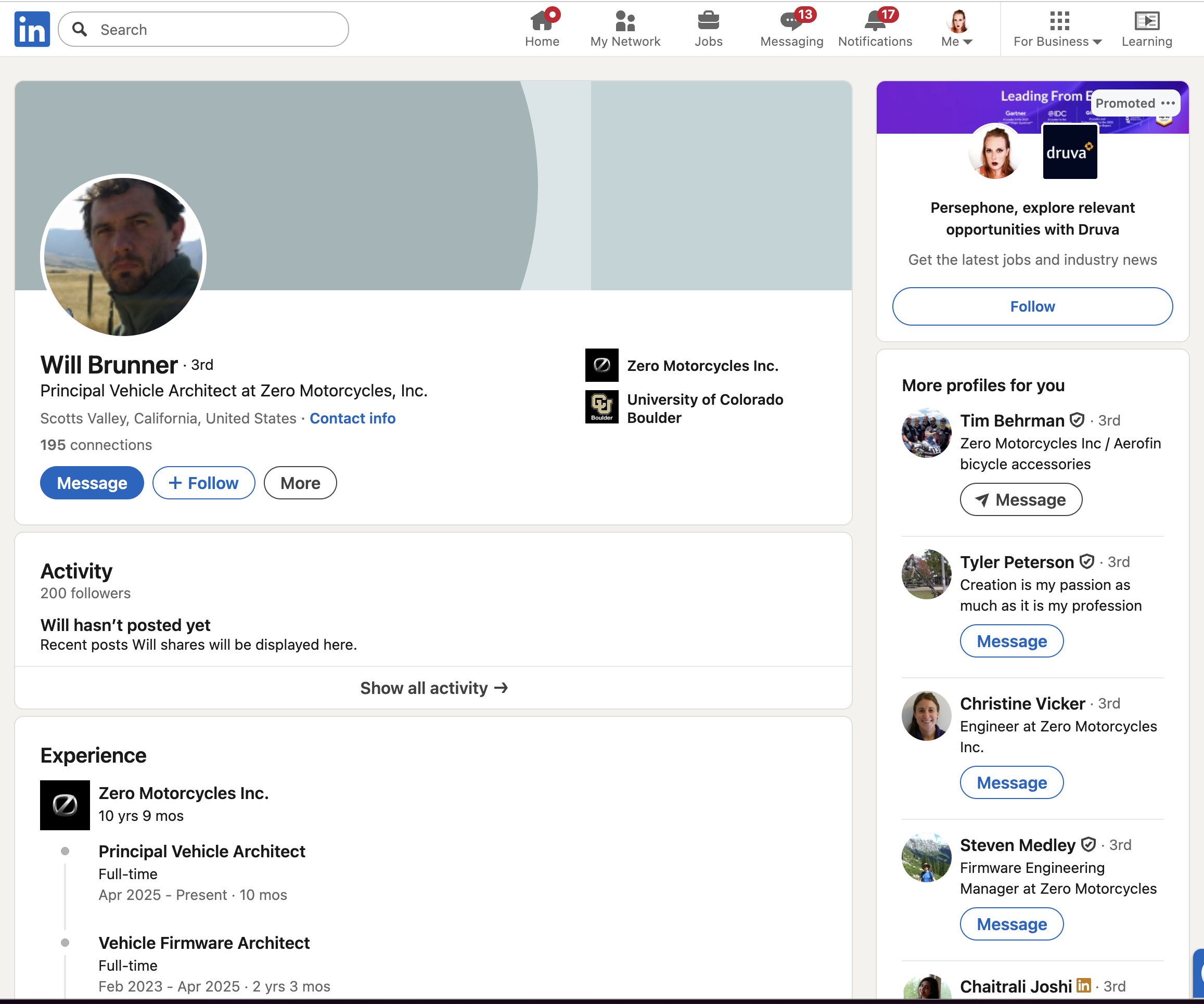Click the LinkedIn logo icon
The width and height of the screenshot is (1204, 1004).
[32, 29]
